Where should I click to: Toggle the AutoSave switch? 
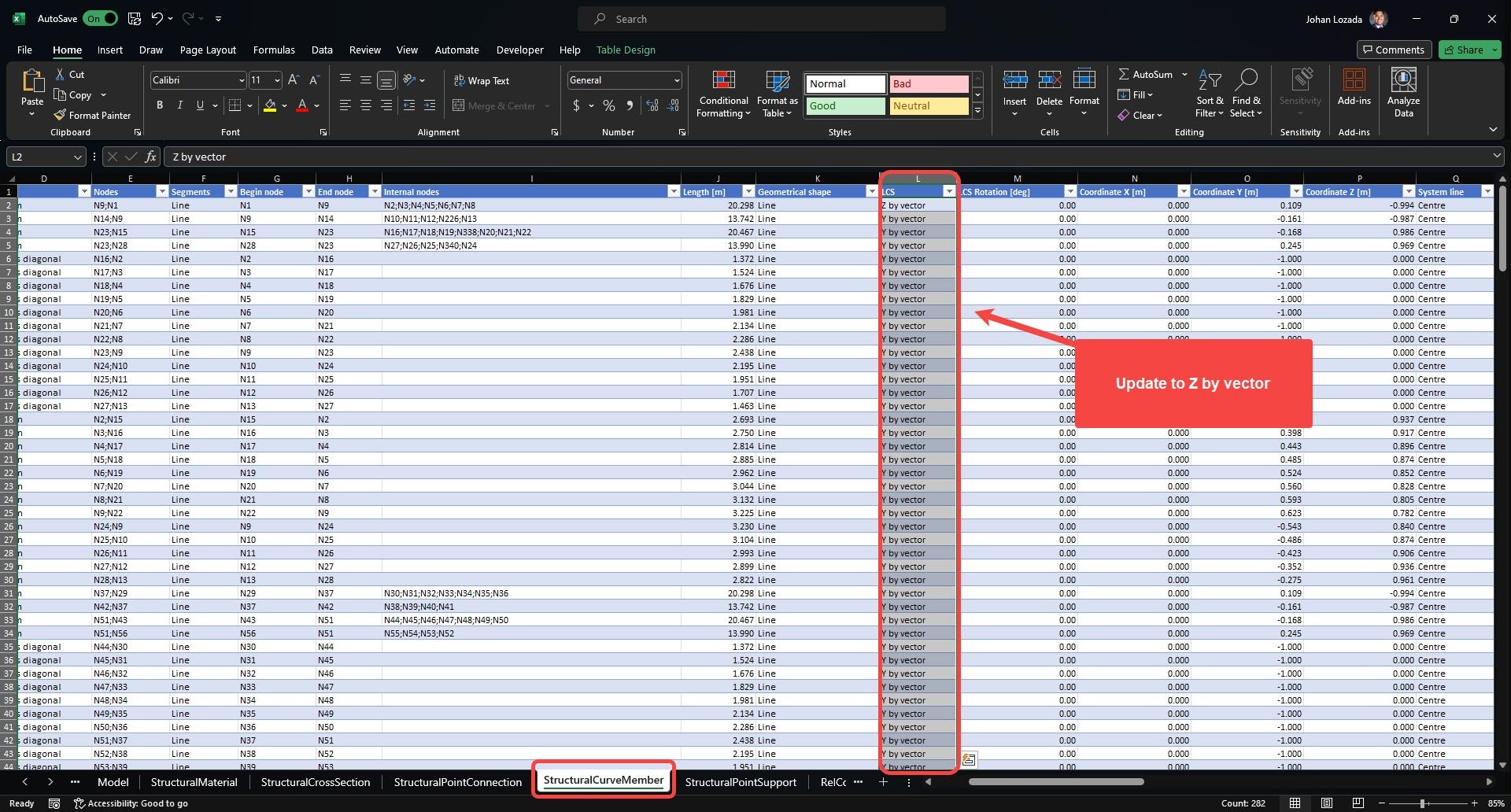click(x=100, y=18)
